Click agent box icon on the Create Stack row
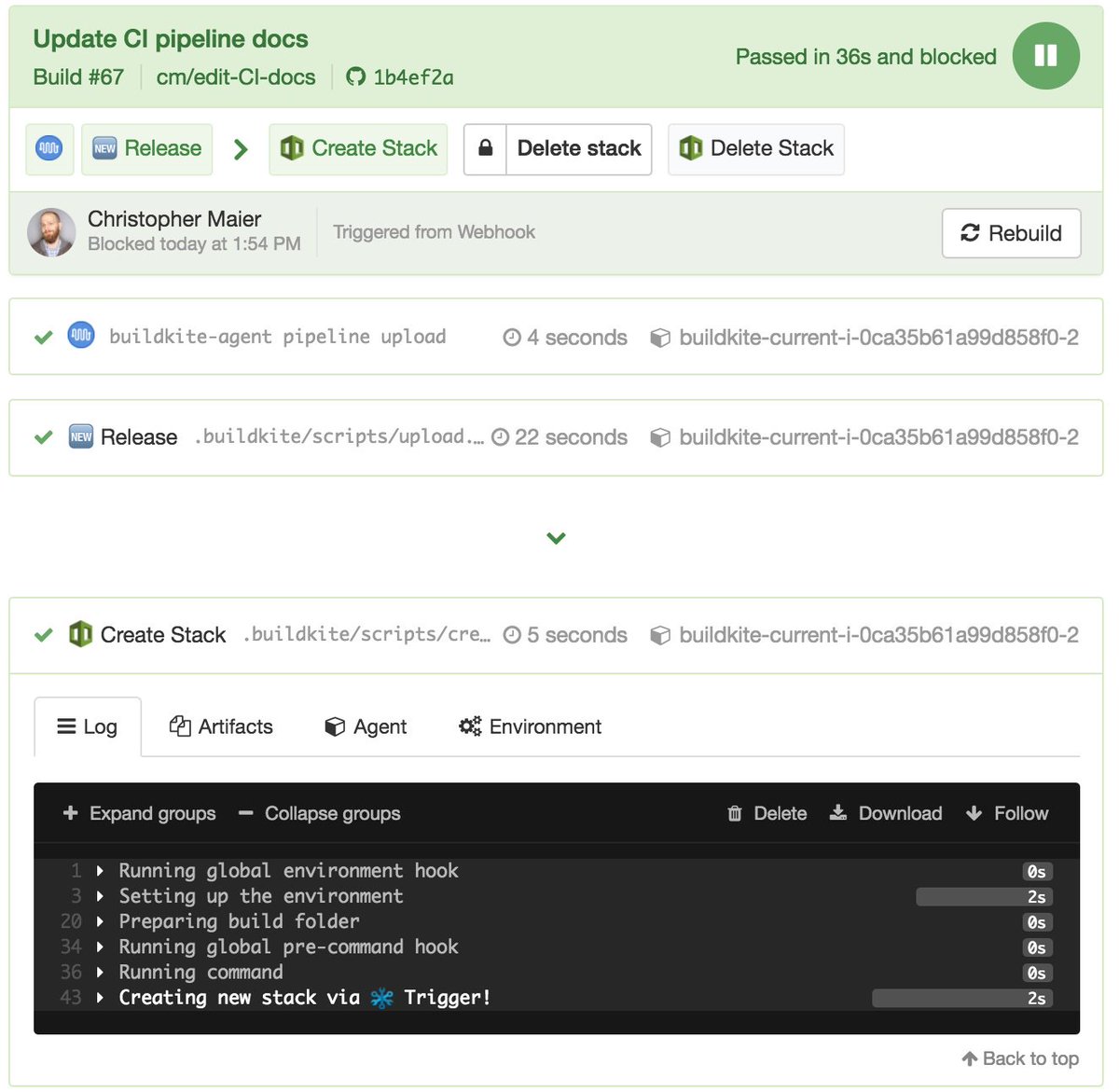This screenshot has width=1119, height=1092. [x=660, y=635]
